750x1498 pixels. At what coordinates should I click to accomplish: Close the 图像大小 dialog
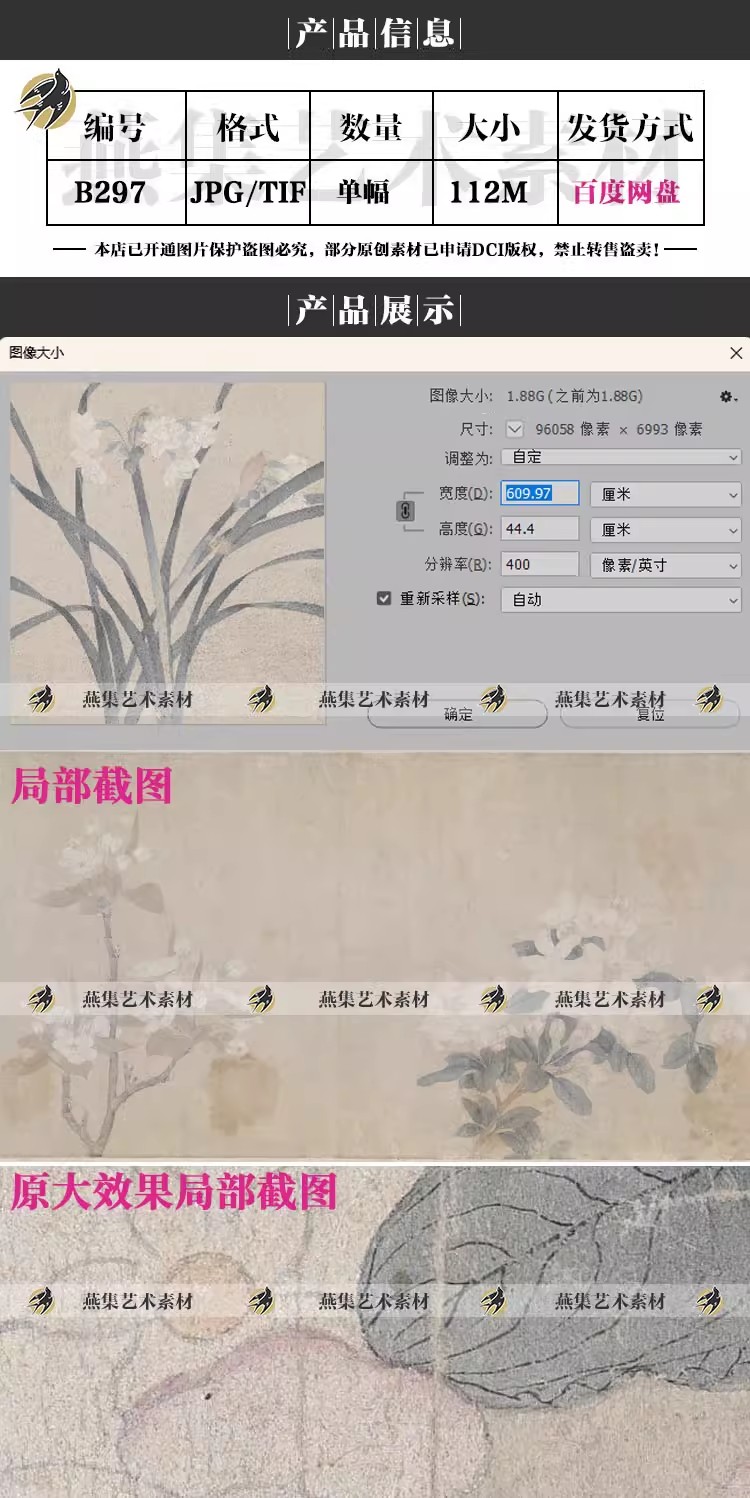(x=736, y=353)
